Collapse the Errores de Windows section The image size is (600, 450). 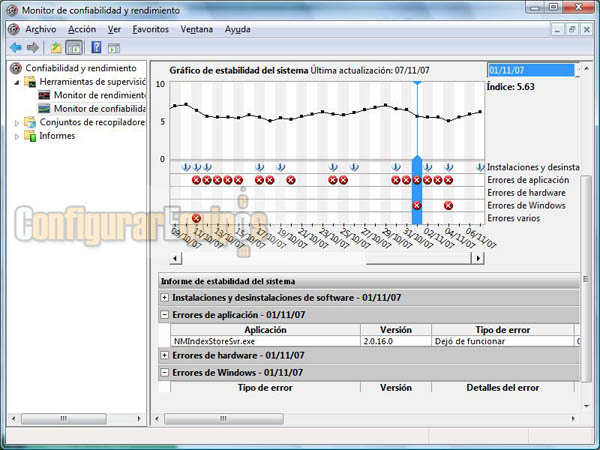164,372
